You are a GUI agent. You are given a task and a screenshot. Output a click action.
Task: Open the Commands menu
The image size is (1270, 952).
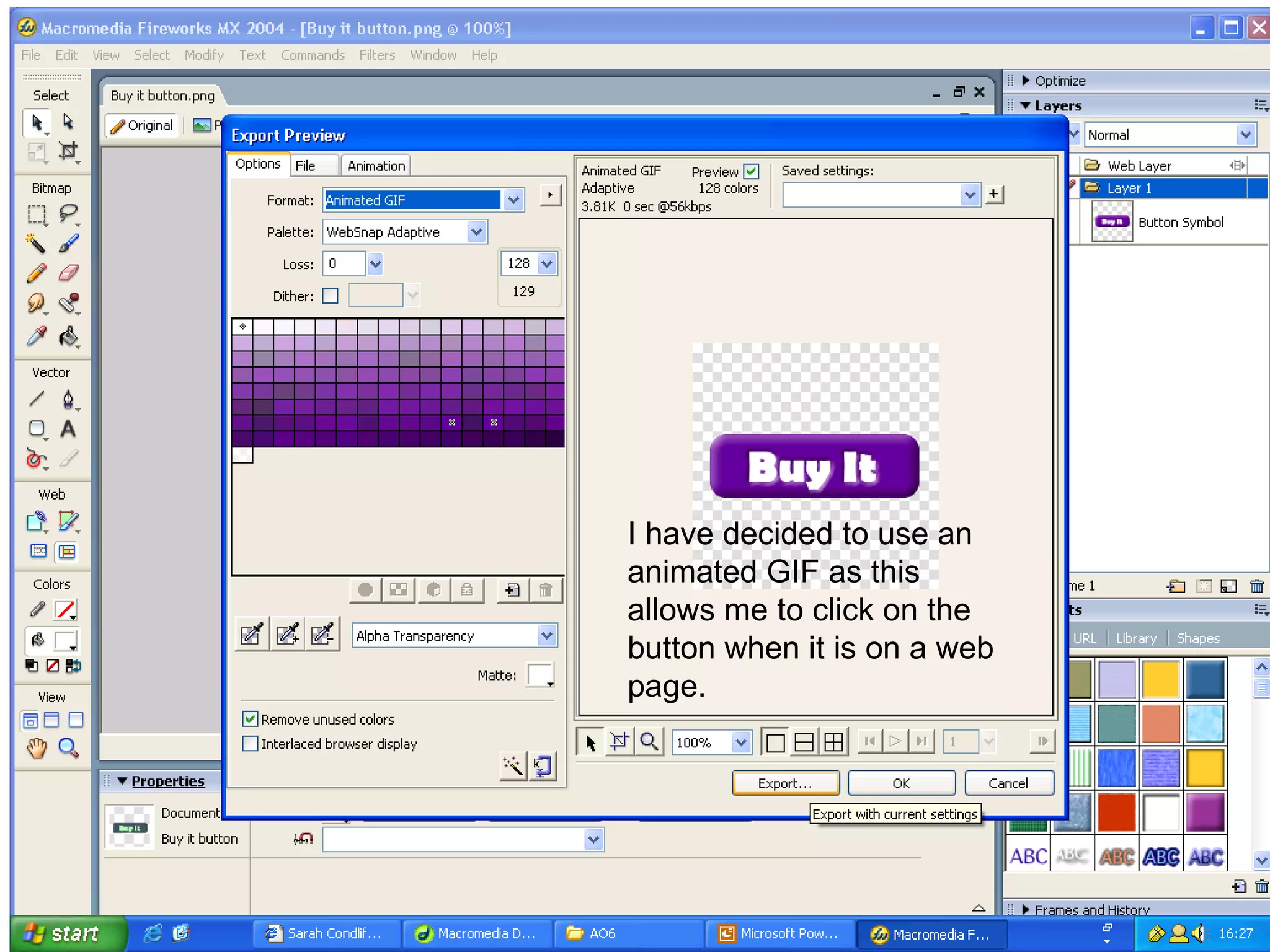tap(313, 55)
